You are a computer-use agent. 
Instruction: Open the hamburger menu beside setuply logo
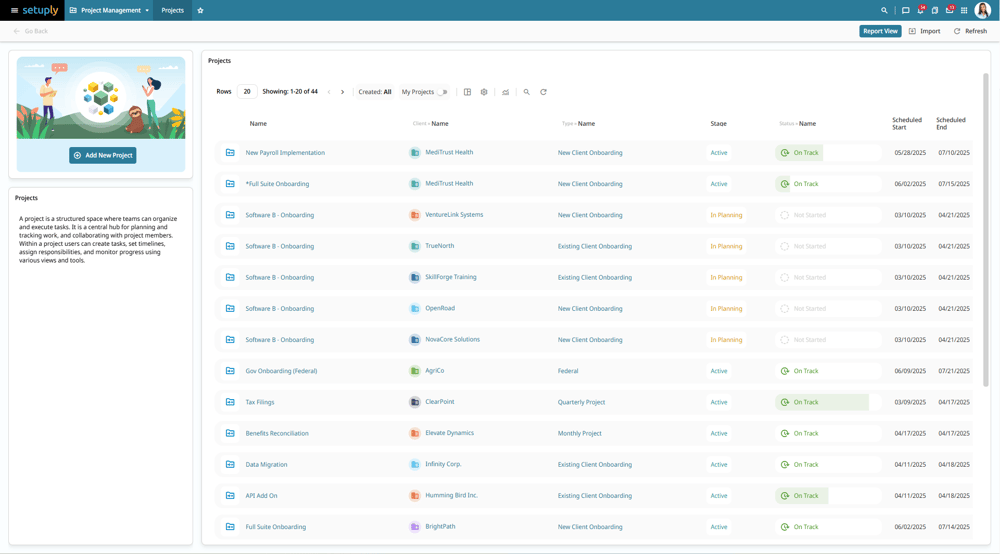(14, 10)
